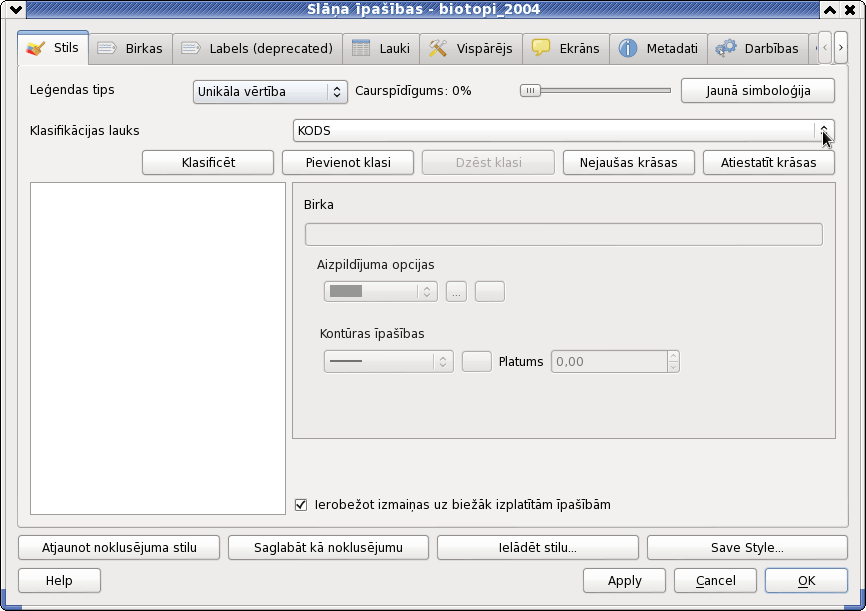This screenshot has width=866, height=611.
Task: Click the empty class list area
Action: tap(158, 349)
